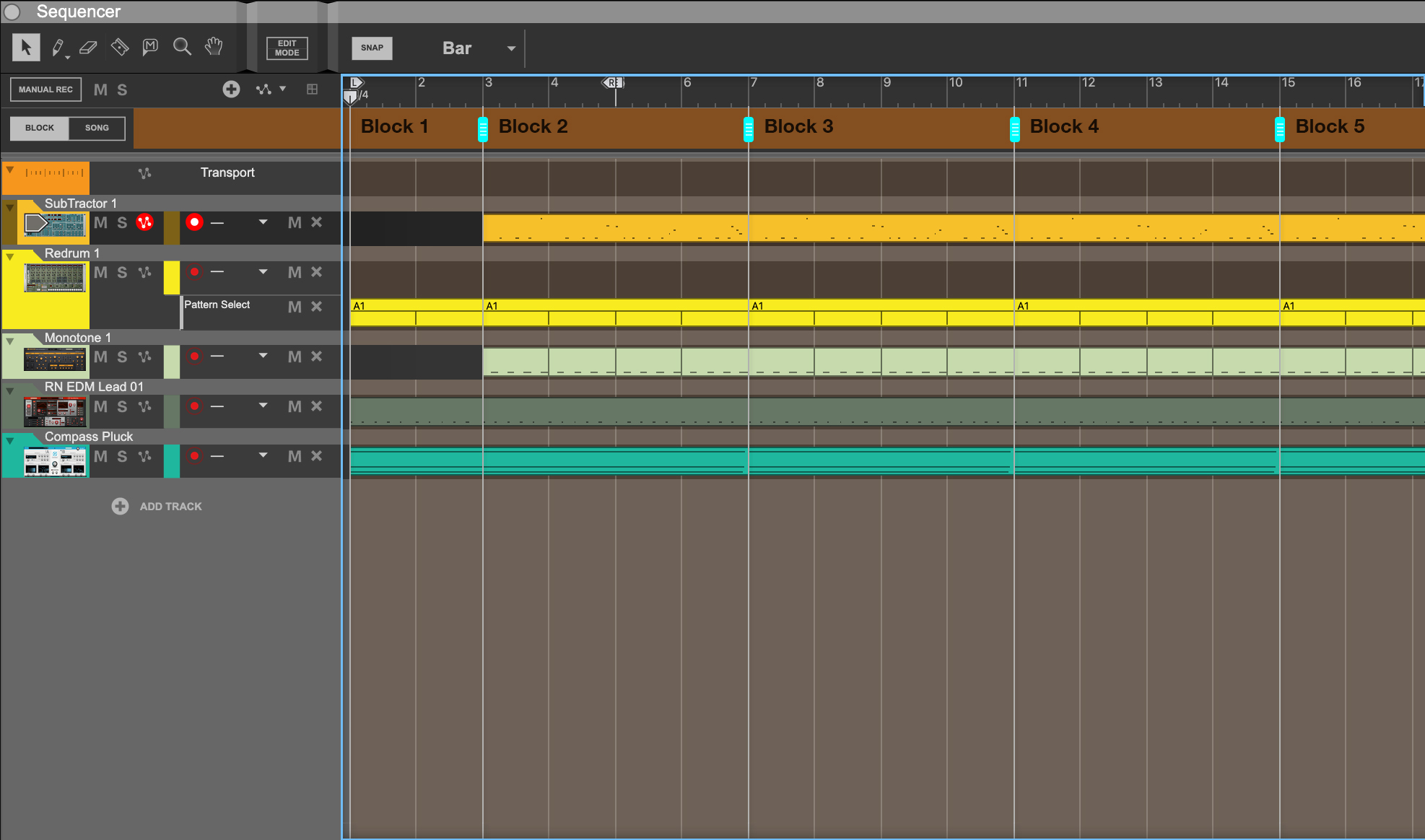This screenshot has height=840, width=1425.
Task: Select the Pencil tool
Action: click(58, 48)
